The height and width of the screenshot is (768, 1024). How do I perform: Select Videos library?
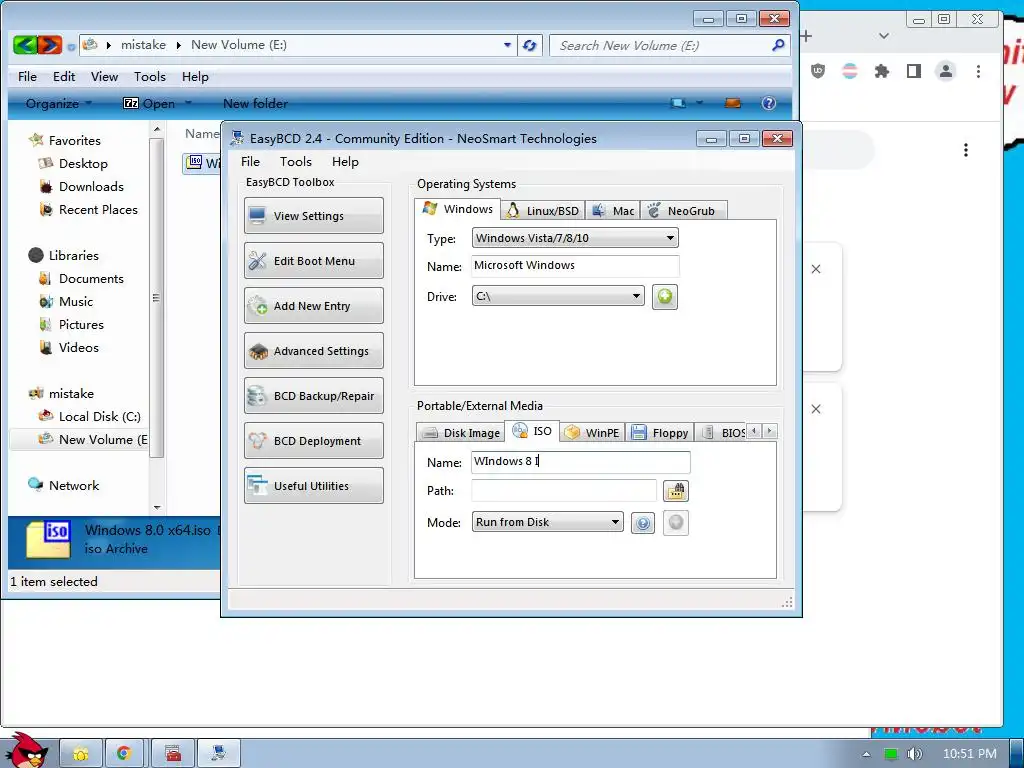click(x=78, y=347)
